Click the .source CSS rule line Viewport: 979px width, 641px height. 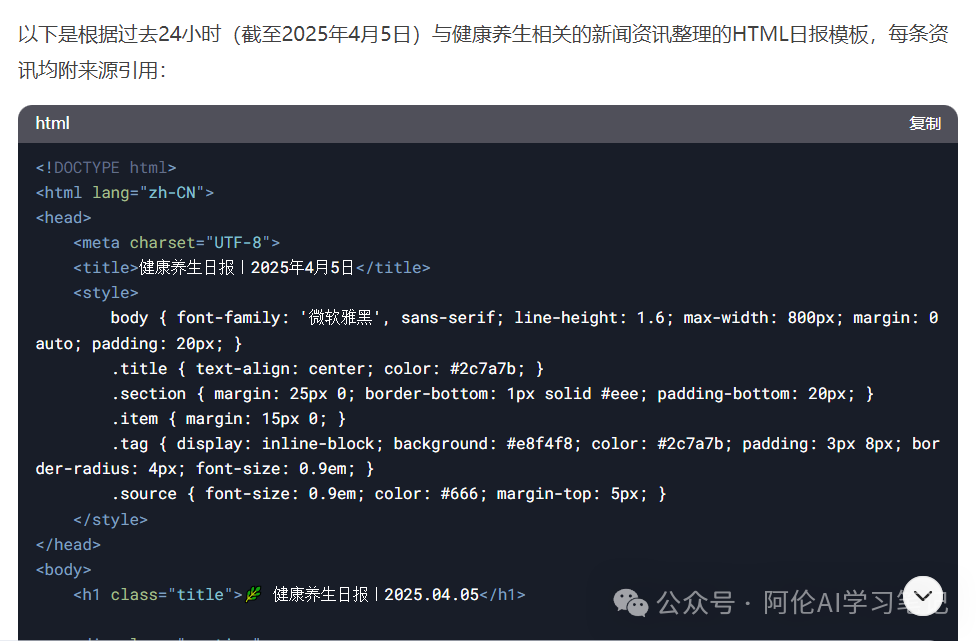click(389, 494)
